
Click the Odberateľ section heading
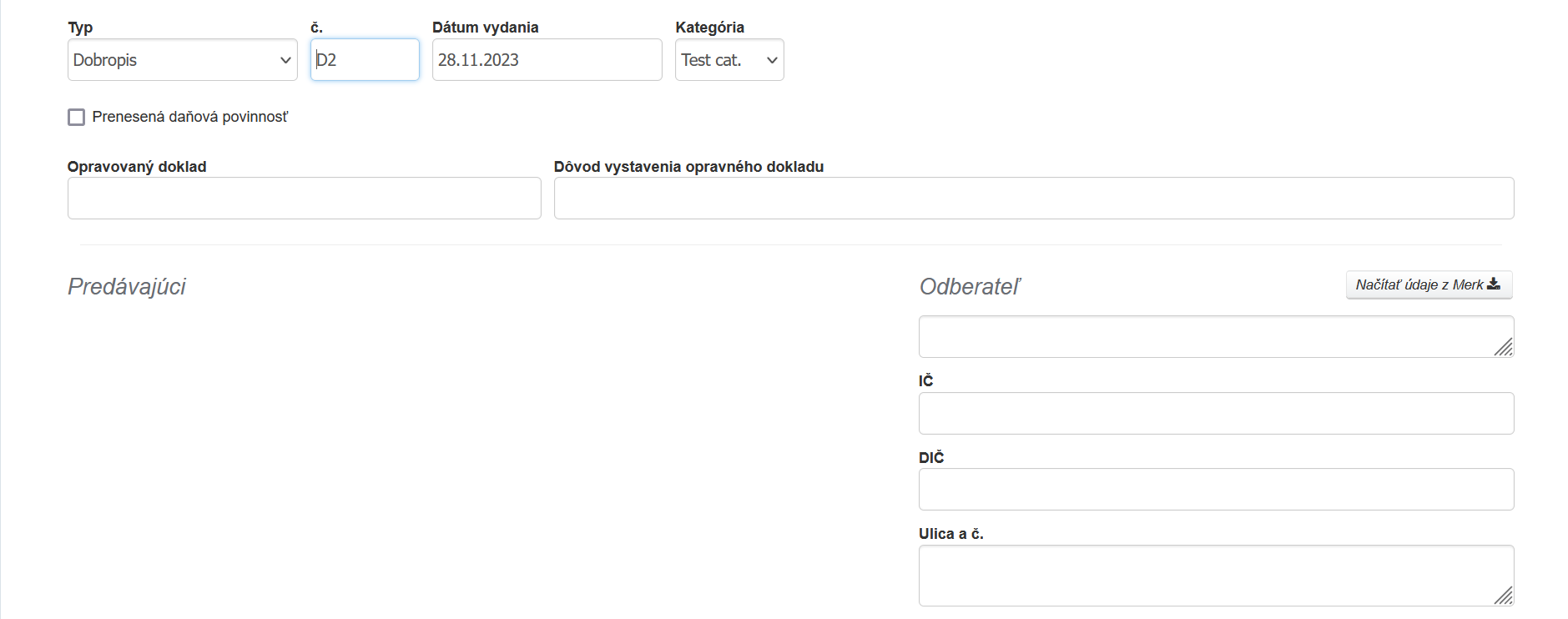click(970, 287)
